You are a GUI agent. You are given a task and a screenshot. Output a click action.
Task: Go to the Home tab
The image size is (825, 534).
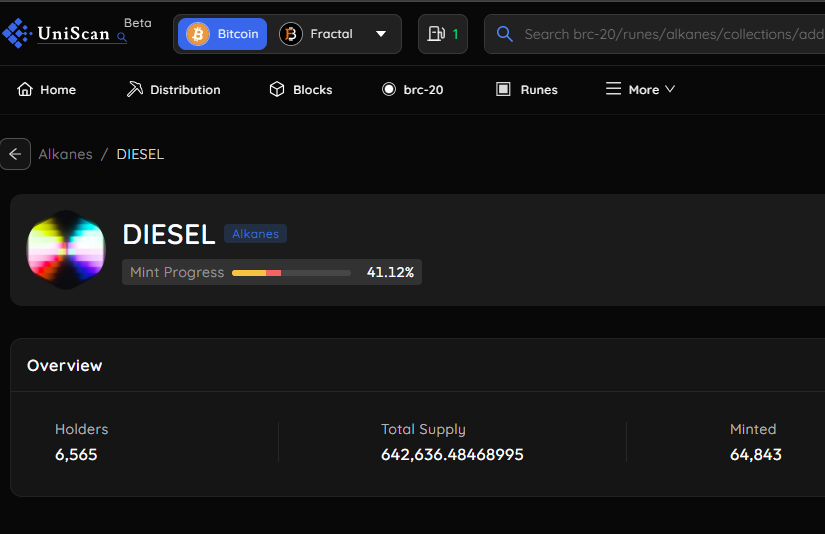click(46, 89)
